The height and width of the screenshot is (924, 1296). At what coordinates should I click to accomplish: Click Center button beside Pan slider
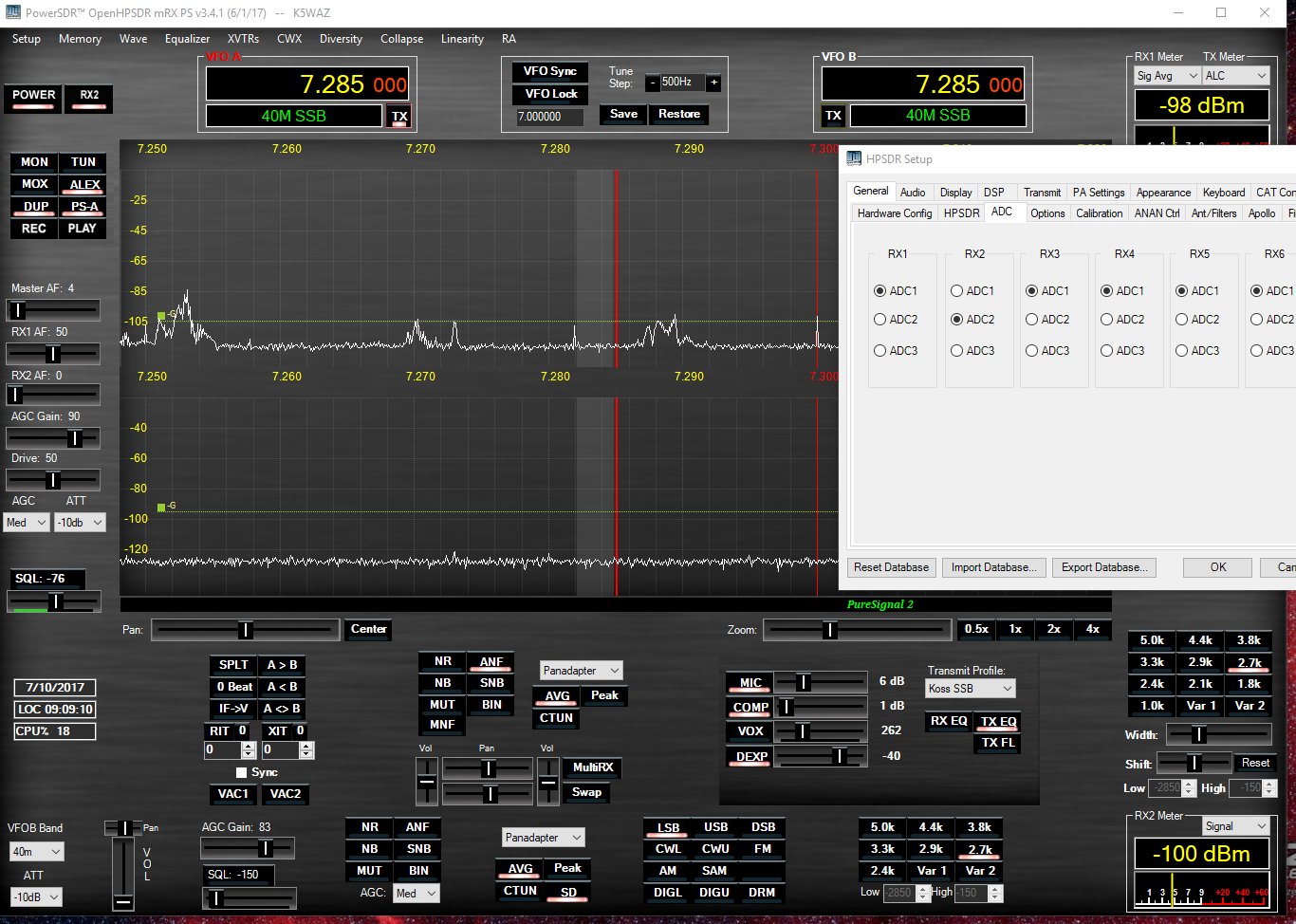[368, 629]
